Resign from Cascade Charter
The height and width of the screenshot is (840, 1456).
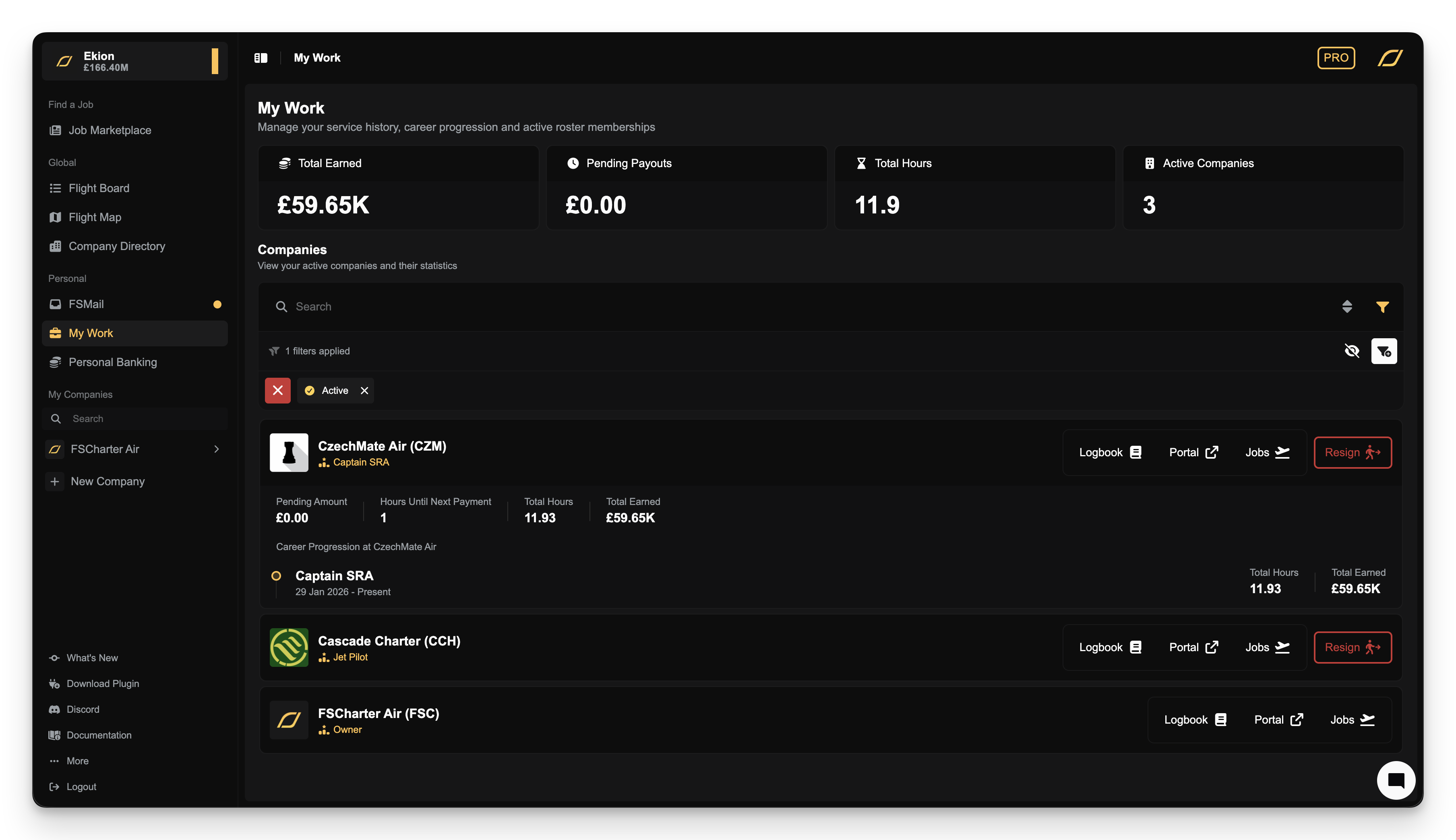coord(1352,647)
